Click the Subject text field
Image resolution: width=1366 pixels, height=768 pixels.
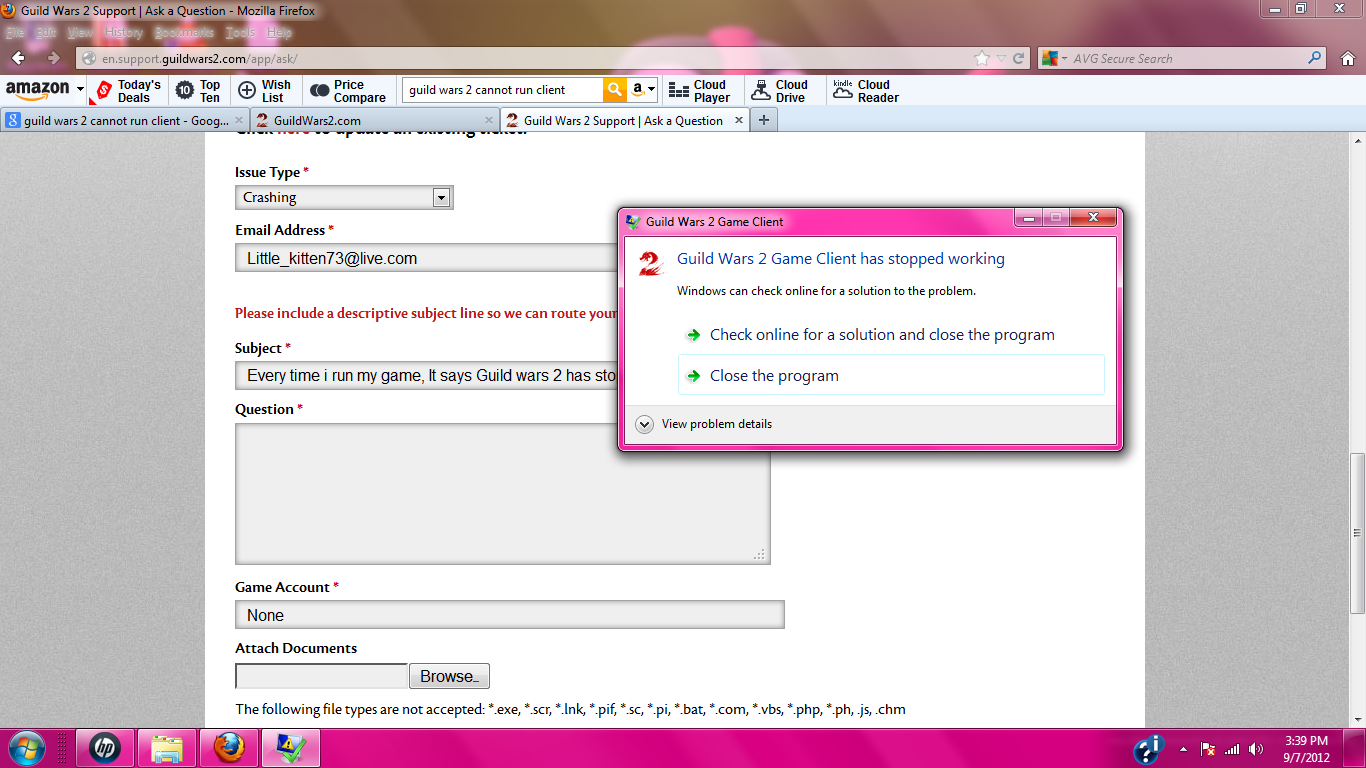pyautogui.click(x=427, y=376)
